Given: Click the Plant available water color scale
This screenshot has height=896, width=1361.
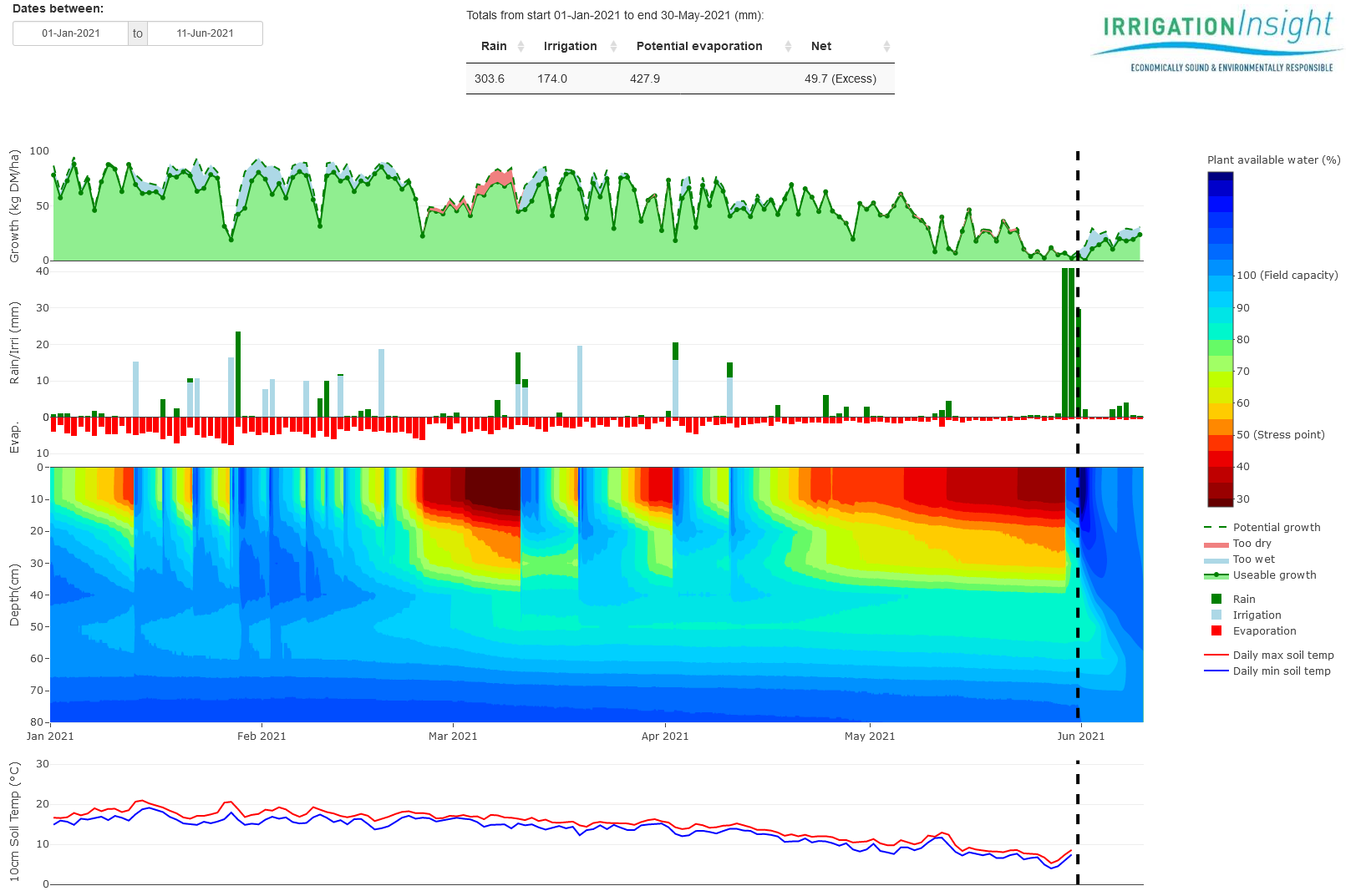Looking at the screenshot, I should point(1220,334).
